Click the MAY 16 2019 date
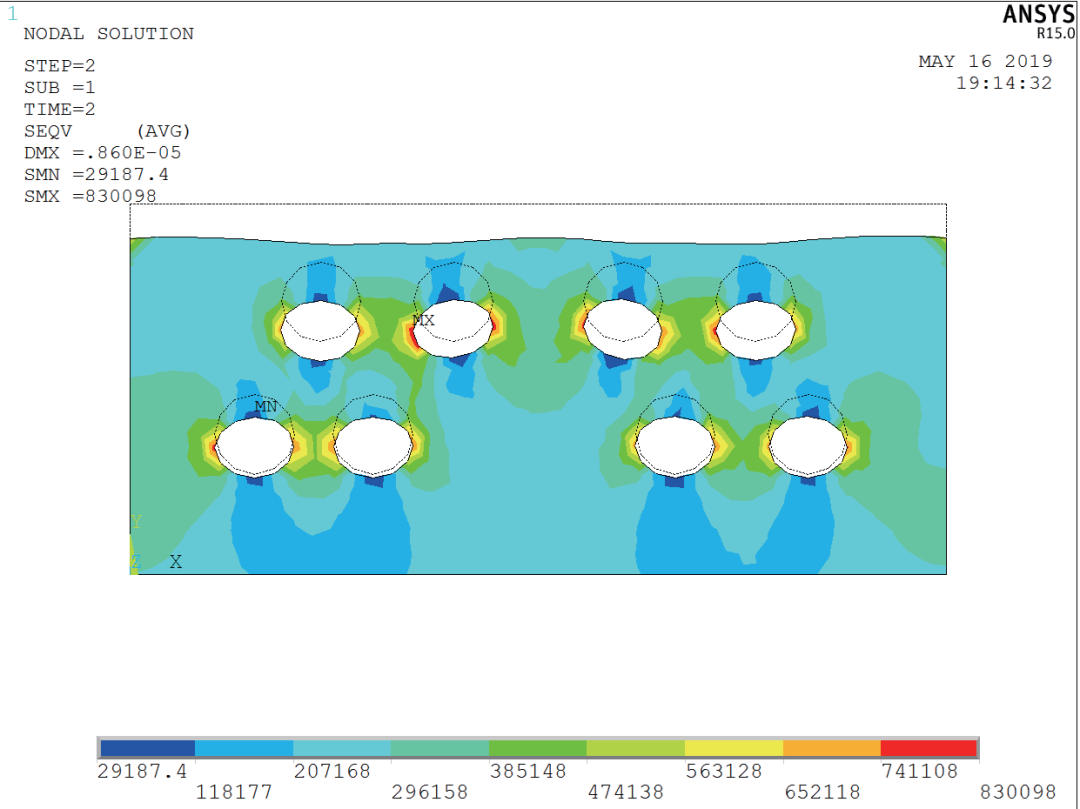 986,61
